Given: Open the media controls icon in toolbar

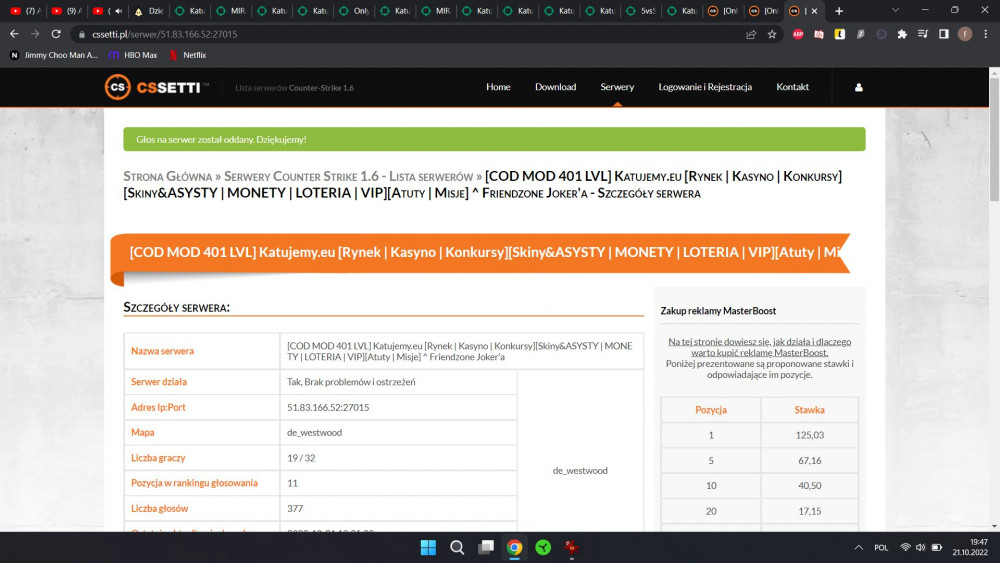Looking at the screenshot, I should [923, 34].
